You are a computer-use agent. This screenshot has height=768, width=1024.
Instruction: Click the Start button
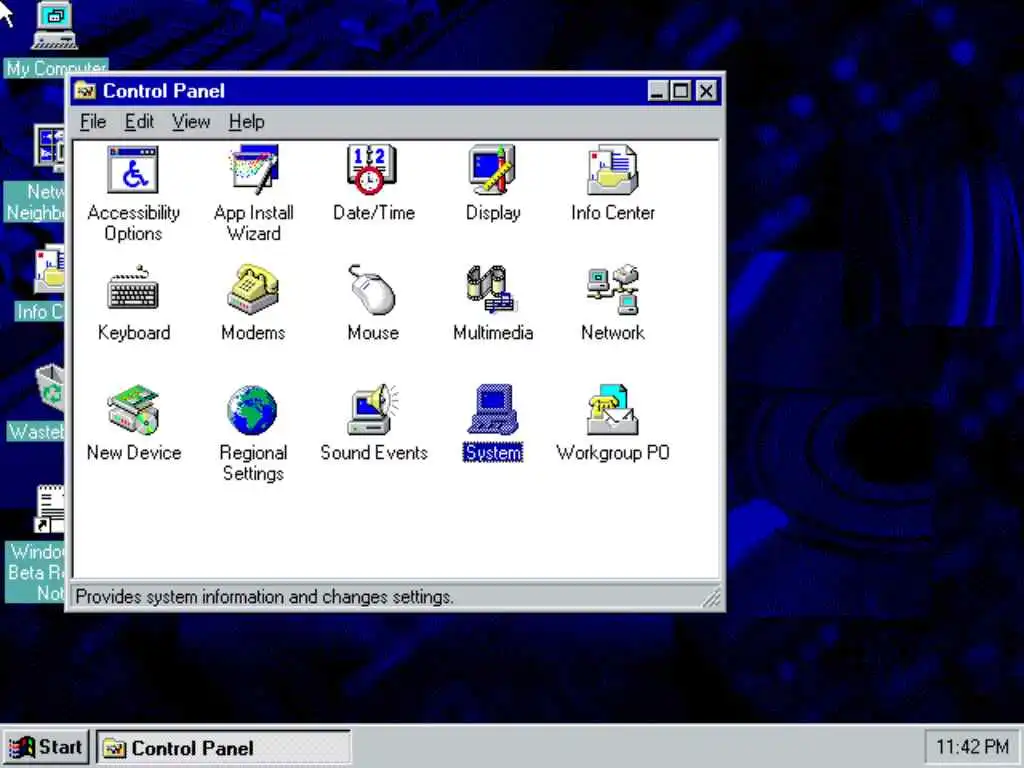(46, 747)
